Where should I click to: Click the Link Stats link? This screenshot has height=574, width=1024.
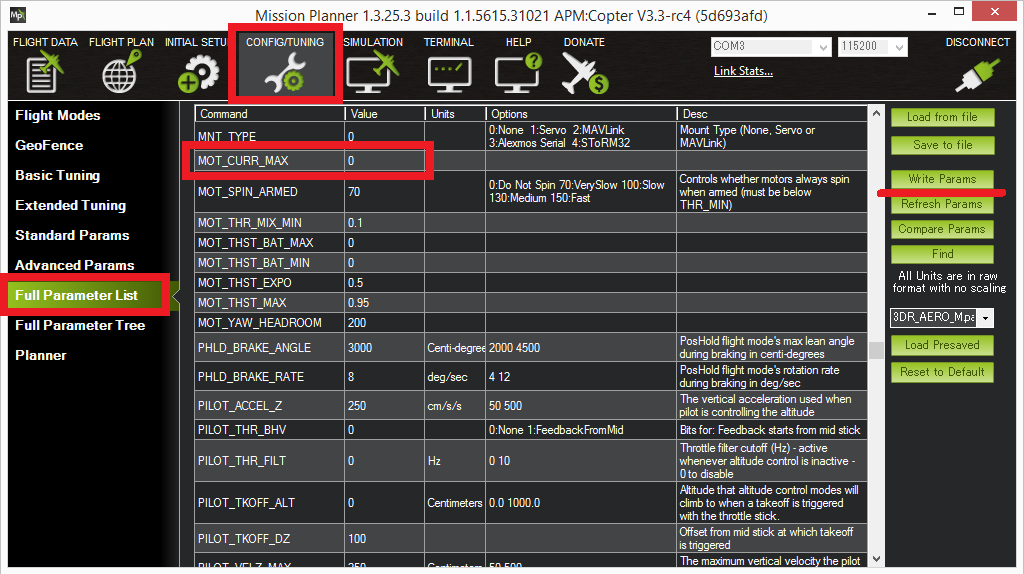743,71
